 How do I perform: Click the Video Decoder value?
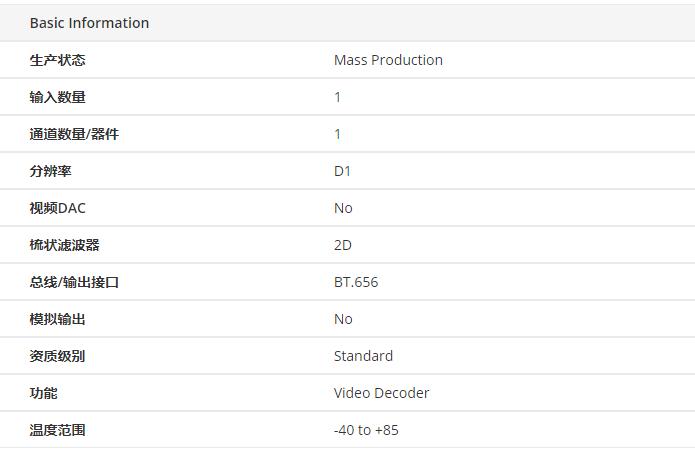(381, 393)
